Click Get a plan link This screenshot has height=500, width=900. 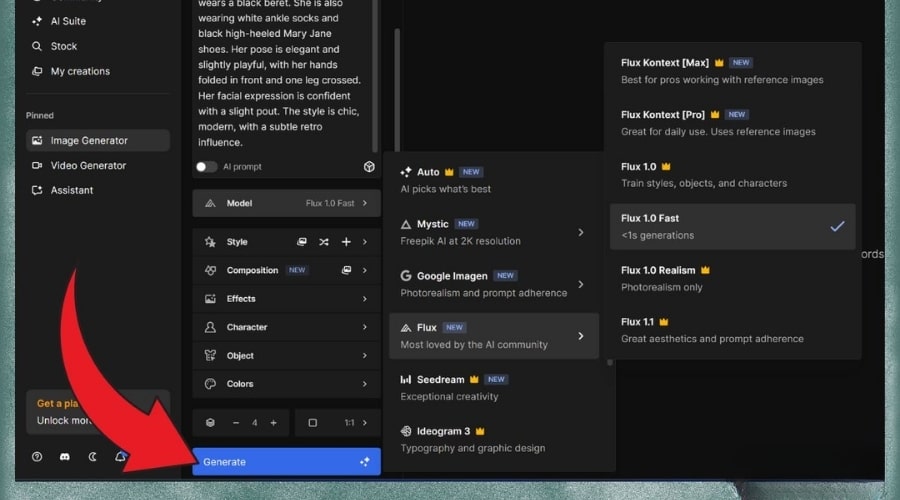coord(57,404)
